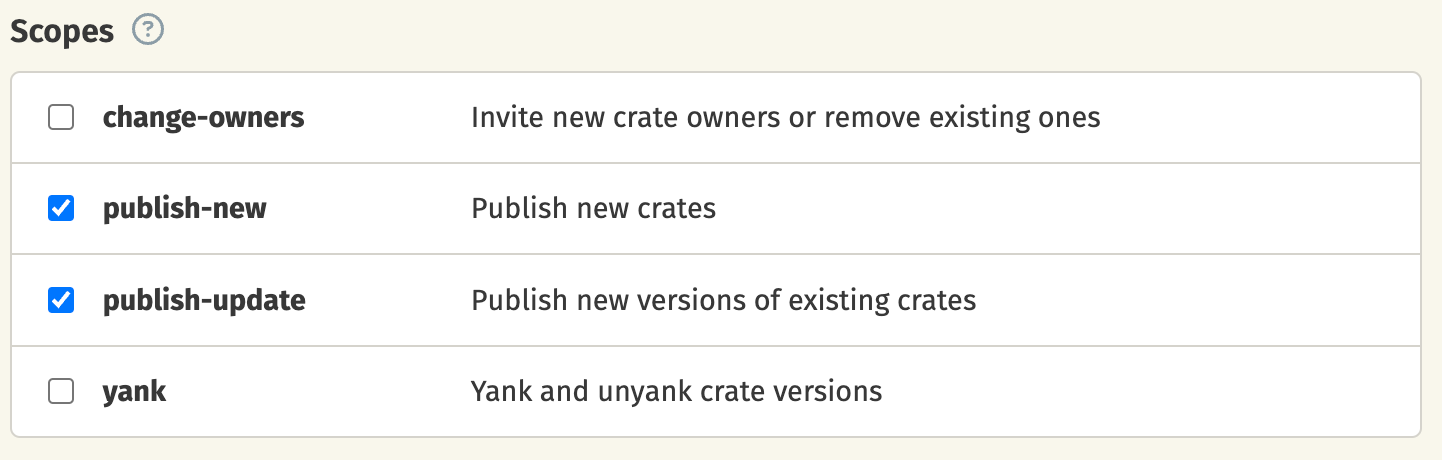Click the Scopes section heading
Screen dimensions: 1442x460
62,31
